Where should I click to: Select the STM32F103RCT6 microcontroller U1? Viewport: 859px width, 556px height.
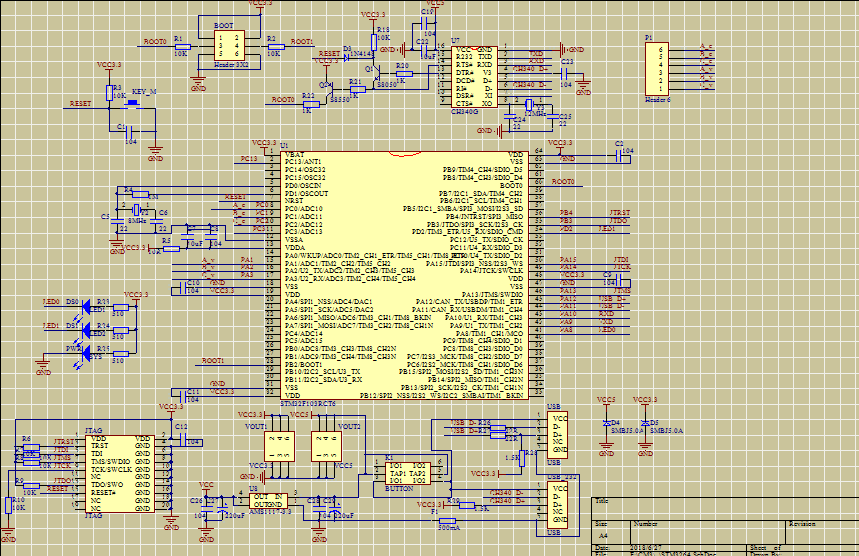coord(404,276)
